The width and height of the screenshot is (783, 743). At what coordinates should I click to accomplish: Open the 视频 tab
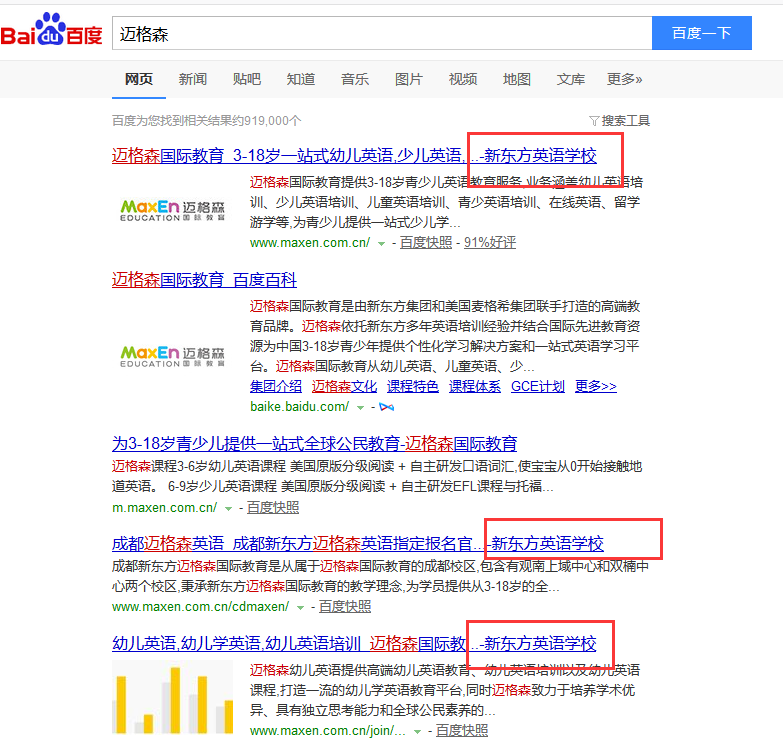click(463, 79)
